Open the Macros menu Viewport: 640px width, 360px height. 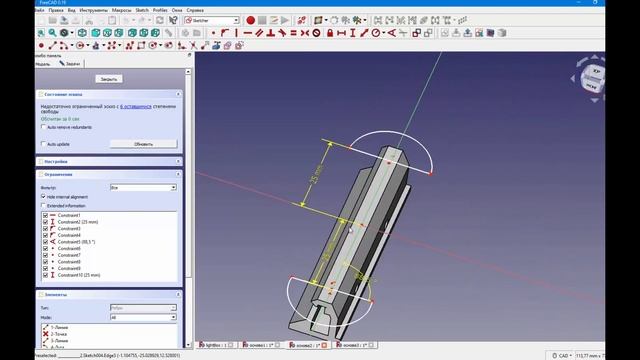[x=122, y=10]
